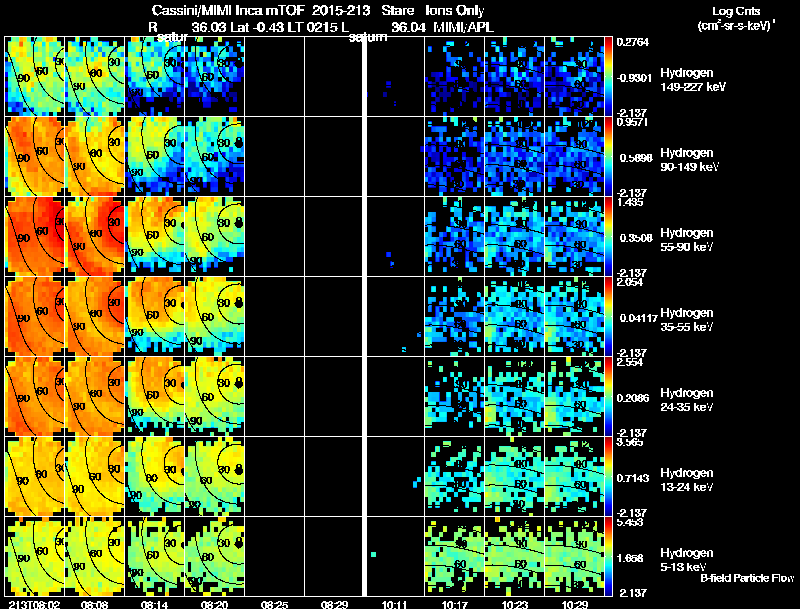Select the 'Hydrogen 35-55 keV' row label
This screenshot has height=609, width=800.
[x=687, y=320]
